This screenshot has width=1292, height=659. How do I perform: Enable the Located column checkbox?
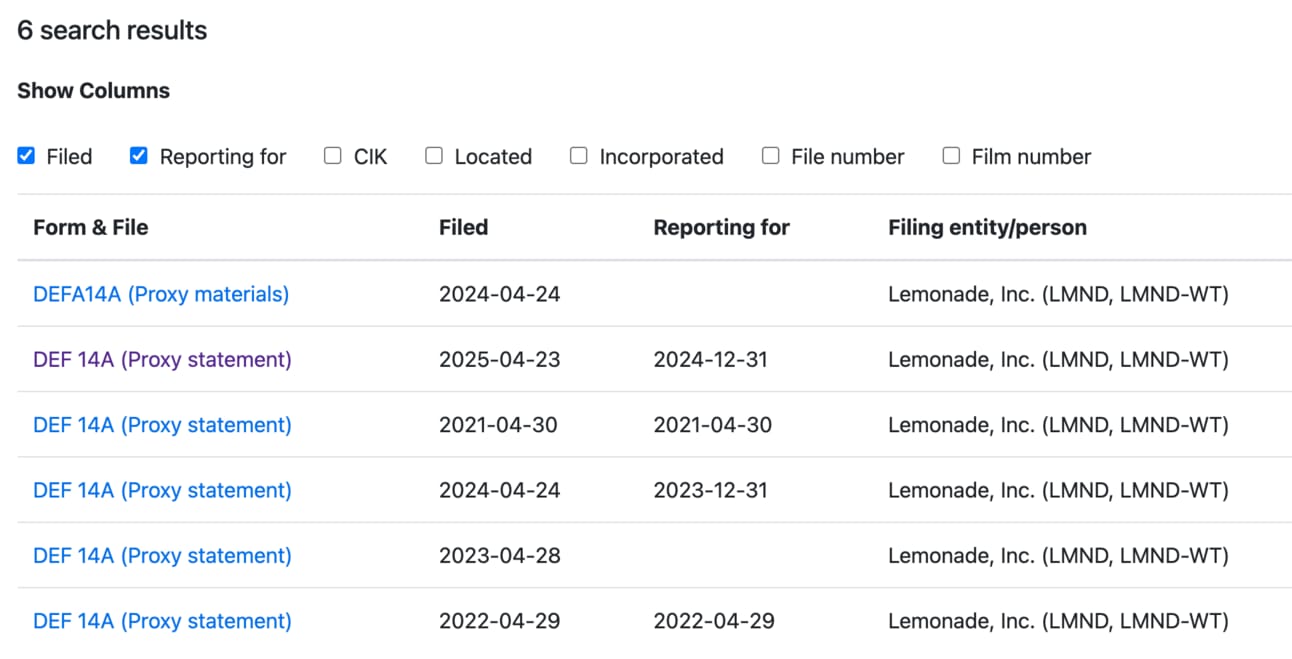(434, 156)
